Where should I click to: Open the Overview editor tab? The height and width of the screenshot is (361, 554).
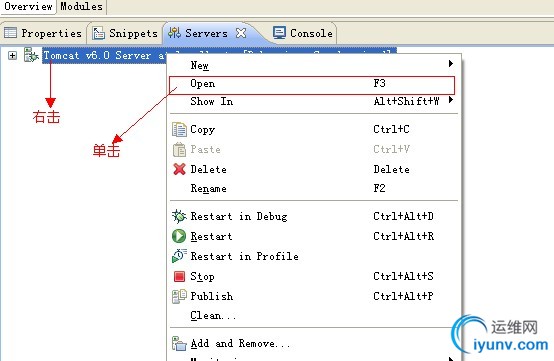[28, 6]
